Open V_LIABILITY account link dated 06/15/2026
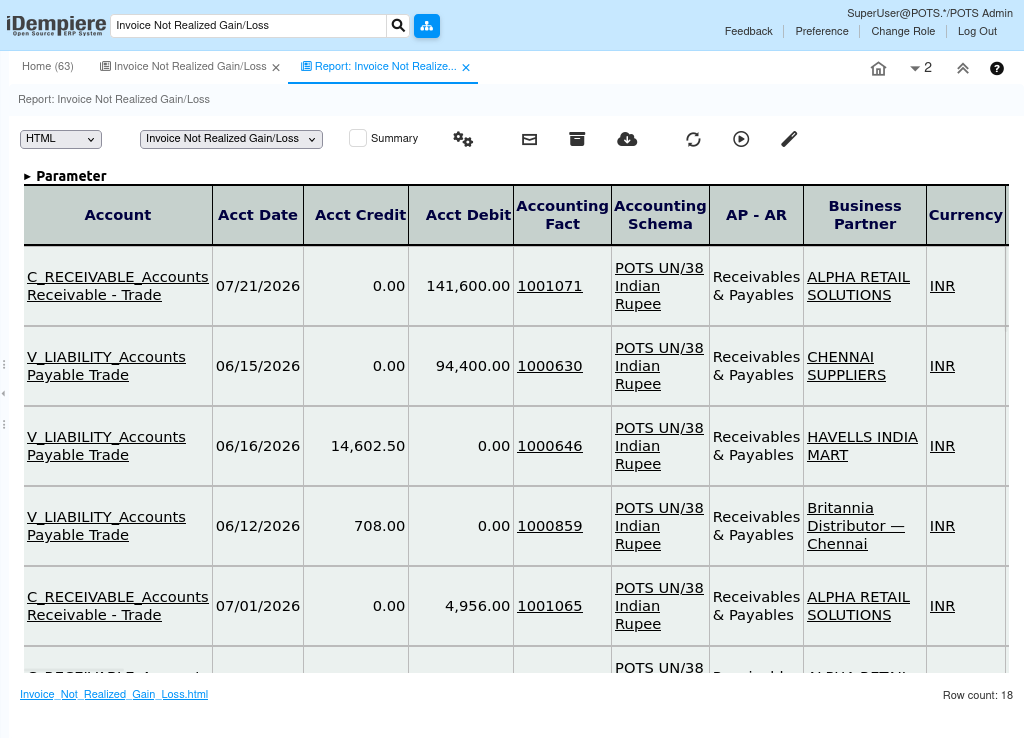This screenshot has height=738, width=1024. coord(106,366)
